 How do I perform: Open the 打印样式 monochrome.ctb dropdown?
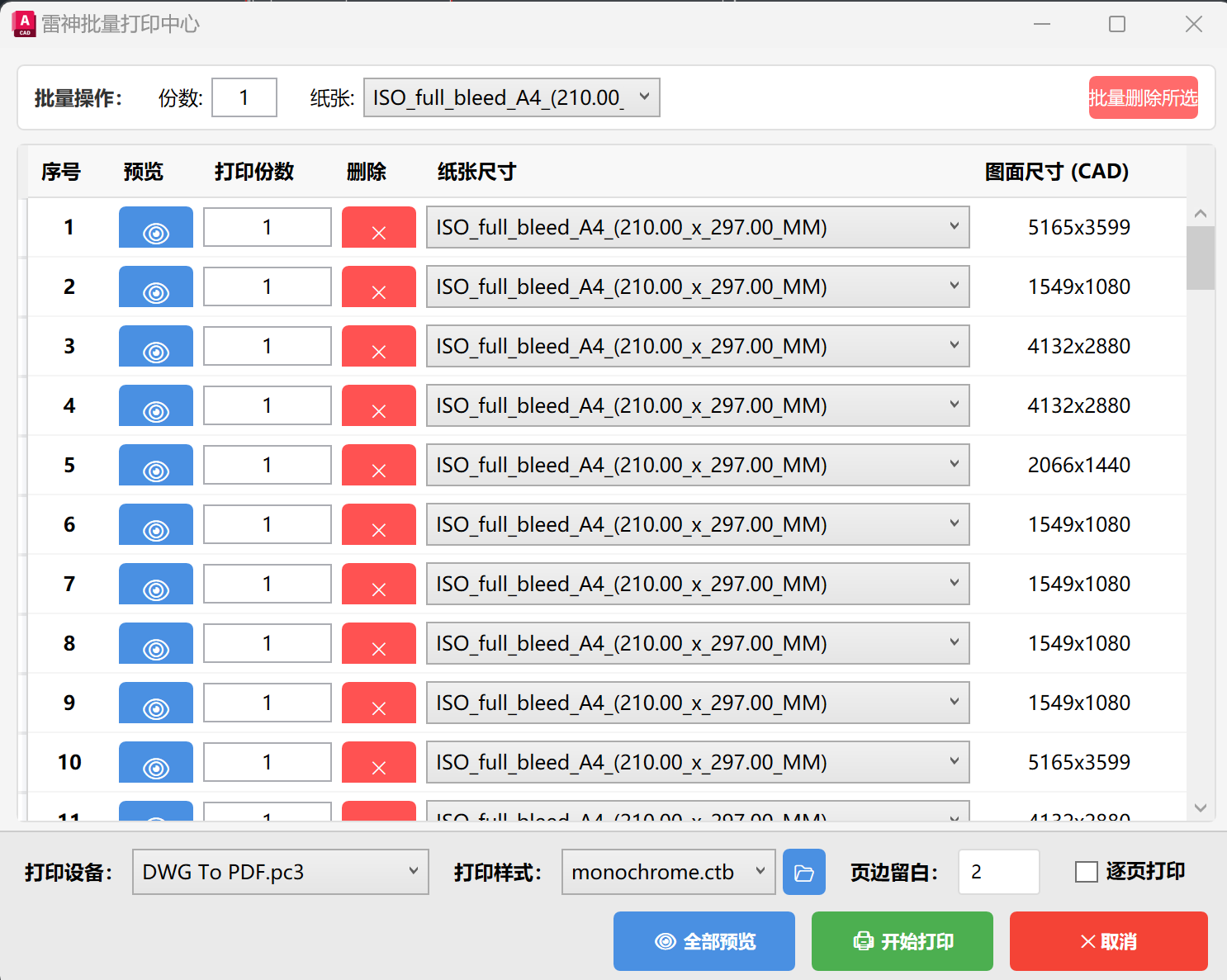[x=669, y=872]
